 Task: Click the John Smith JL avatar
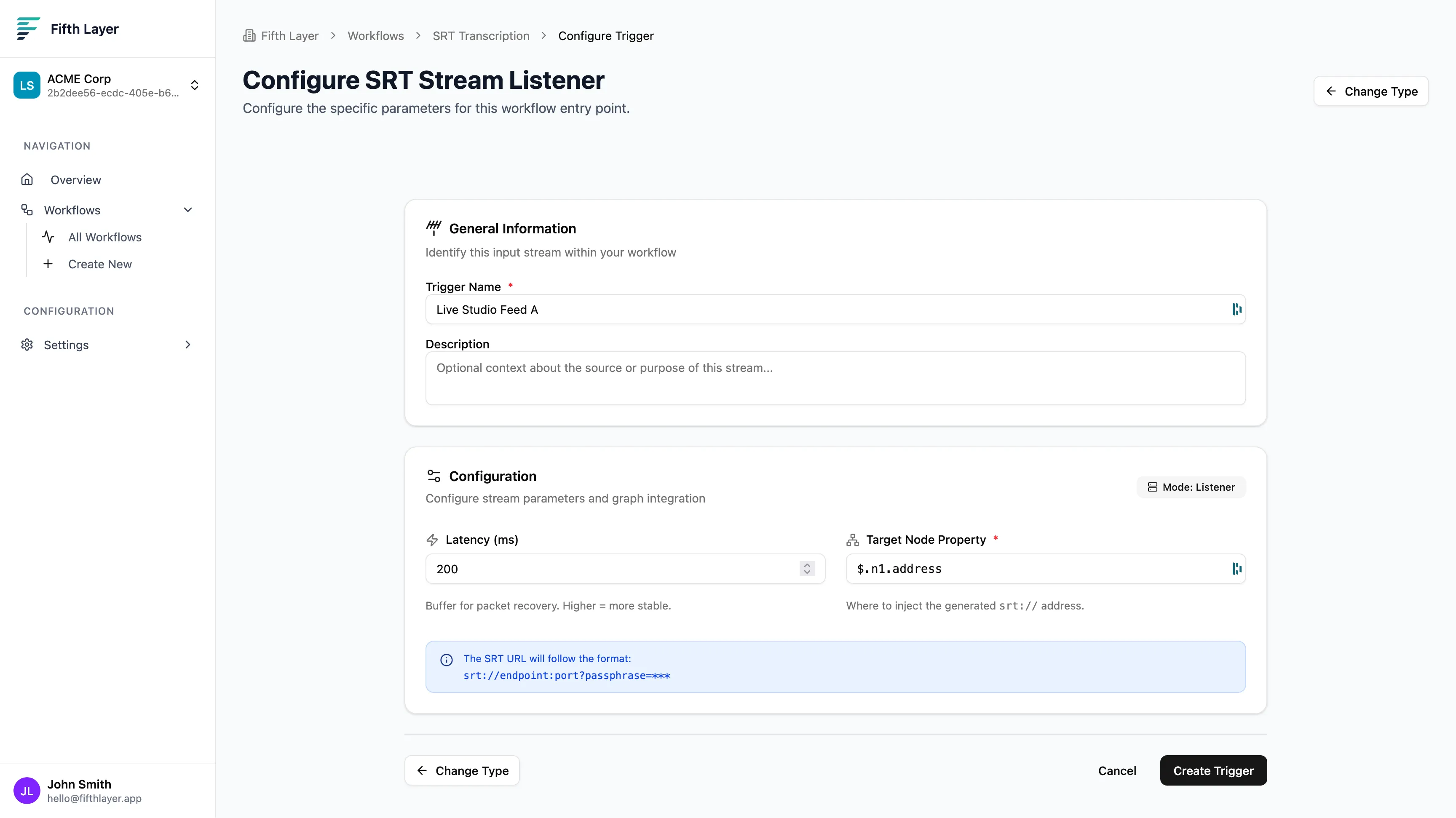coord(27,790)
